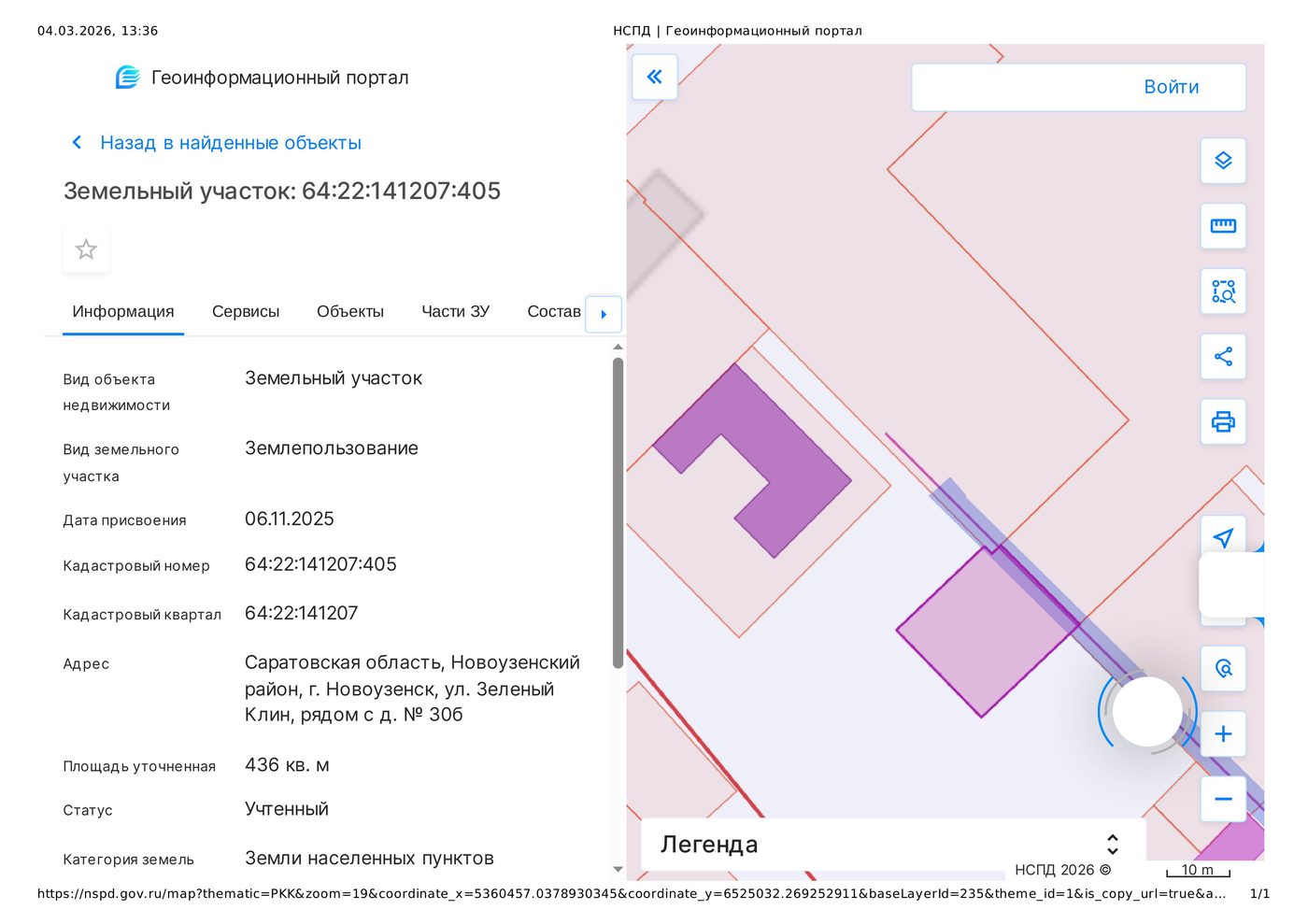The width and height of the screenshot is (1308, 924).
Task: Expand the Легенда panel
Action: [893, 844]
